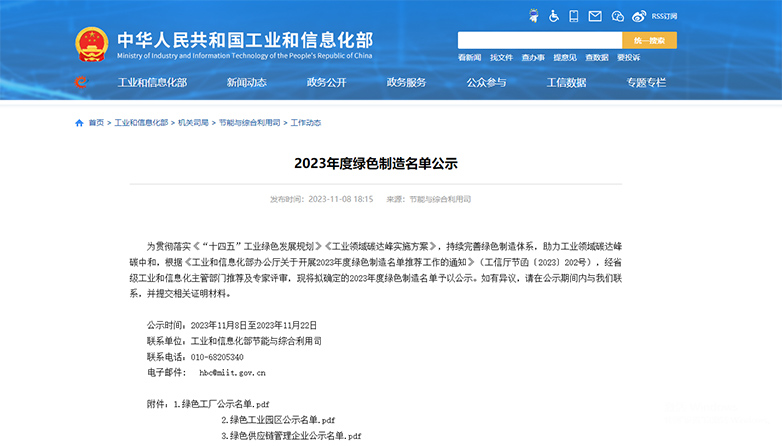Open the 政务服务 navigation menu
The height and width of the screenshot is (446, 782).
[x=406, y=82]
